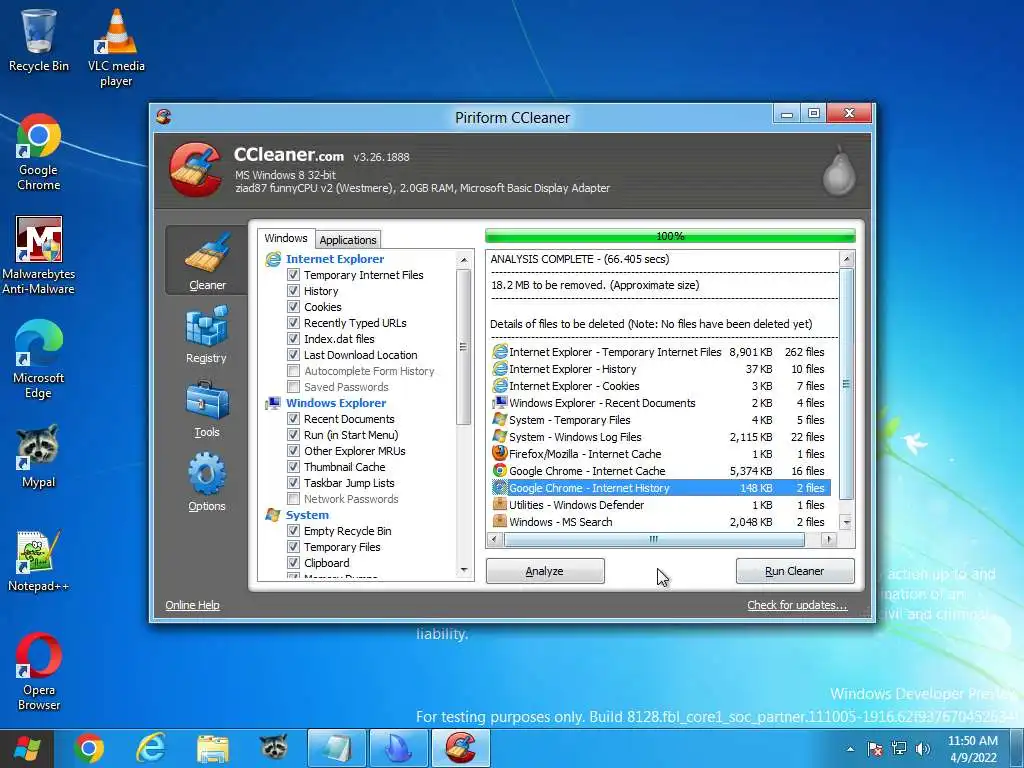Image resolution: width=1024 pixels, height=768 pixels.
Task: Select Microsoft Edge desktop icon
Action: tap(39, 360)
